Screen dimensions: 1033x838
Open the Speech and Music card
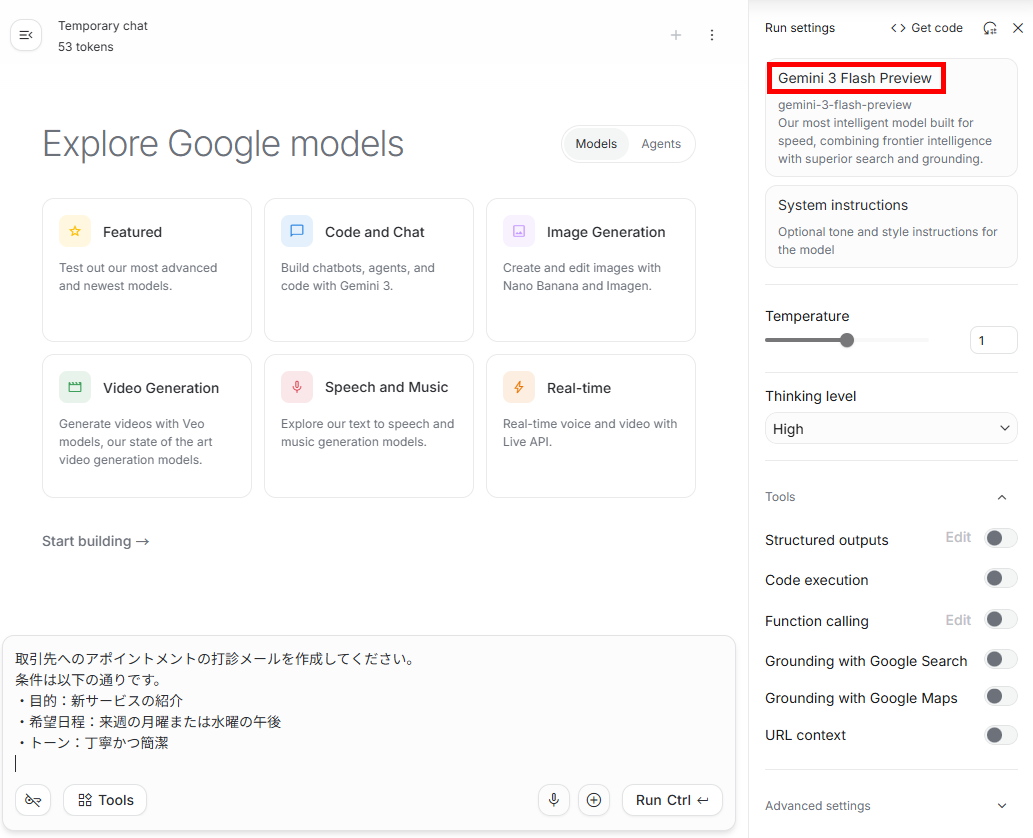tap(369, 426)
